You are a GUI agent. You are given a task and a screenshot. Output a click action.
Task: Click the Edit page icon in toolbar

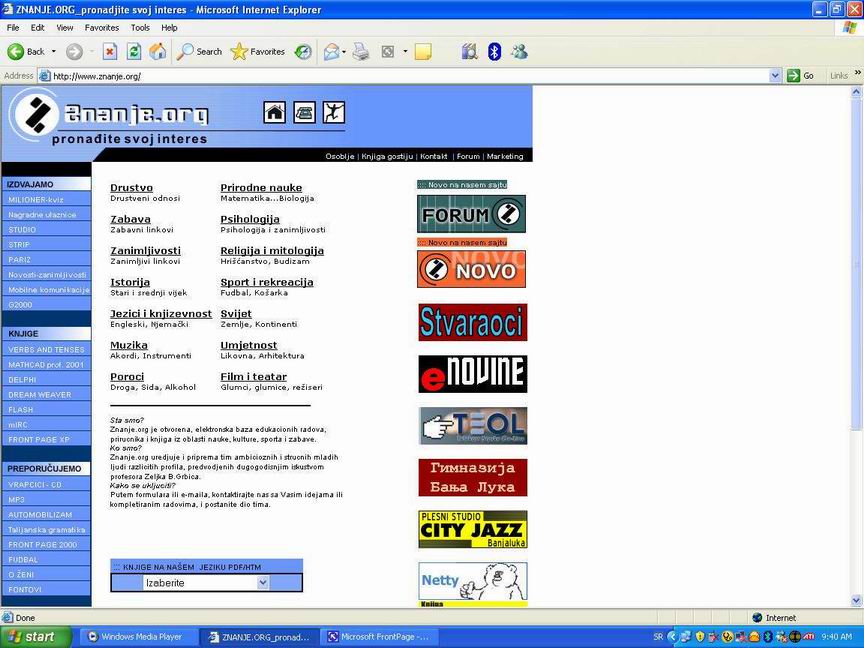coord(388,52)
